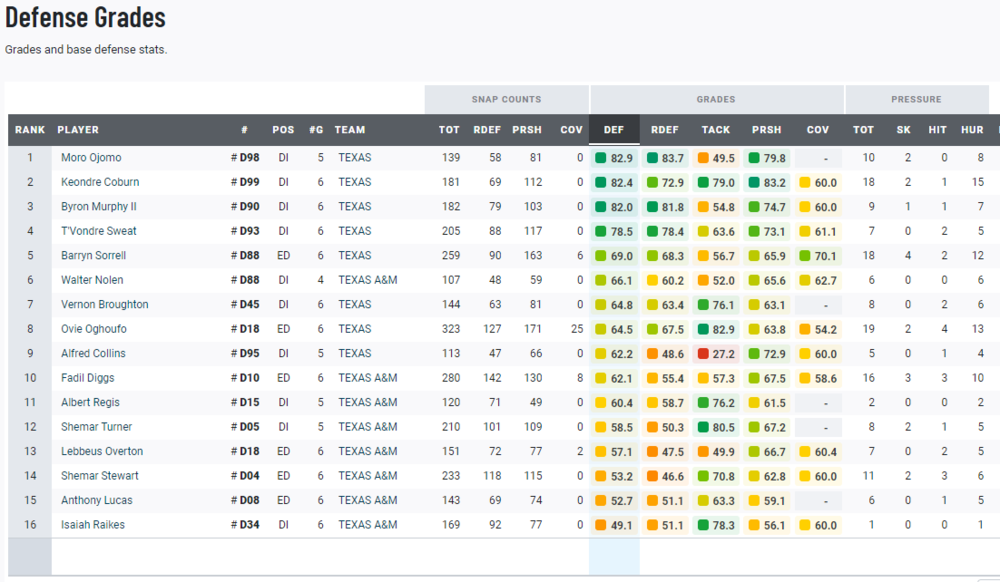1000x582 pixels.
Task: Open Moro Ojomo player link
Action: [91, 158]
